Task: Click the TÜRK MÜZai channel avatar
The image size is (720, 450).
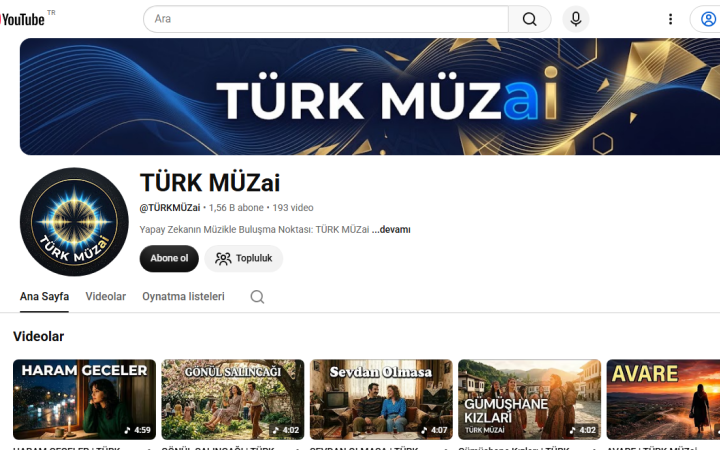Action: click(x=74, y=222)
